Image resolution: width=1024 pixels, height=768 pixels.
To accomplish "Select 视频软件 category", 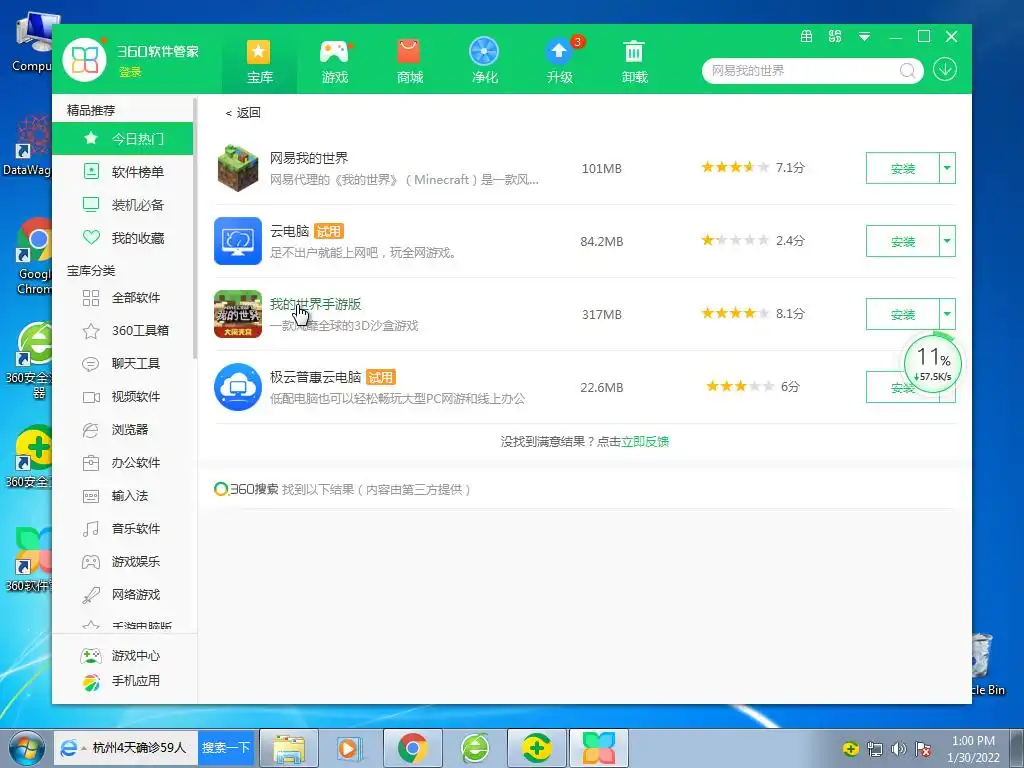I will [122, 396].
